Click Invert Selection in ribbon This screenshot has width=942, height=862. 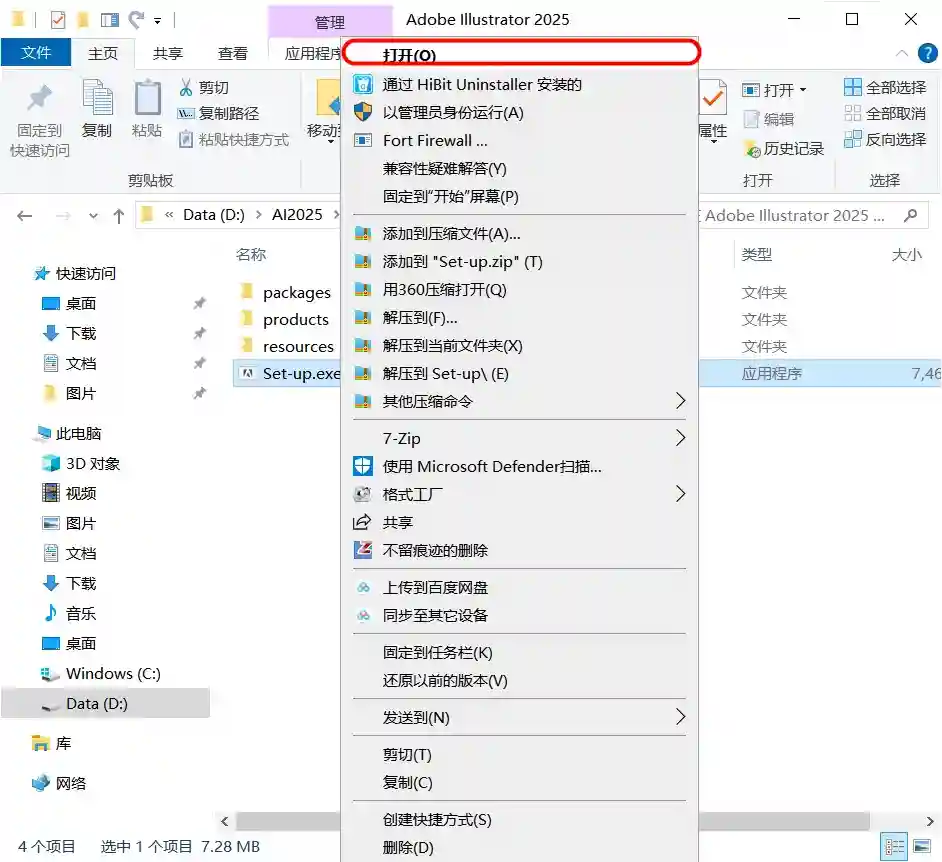pyautogui.click(x=885, y=140)
